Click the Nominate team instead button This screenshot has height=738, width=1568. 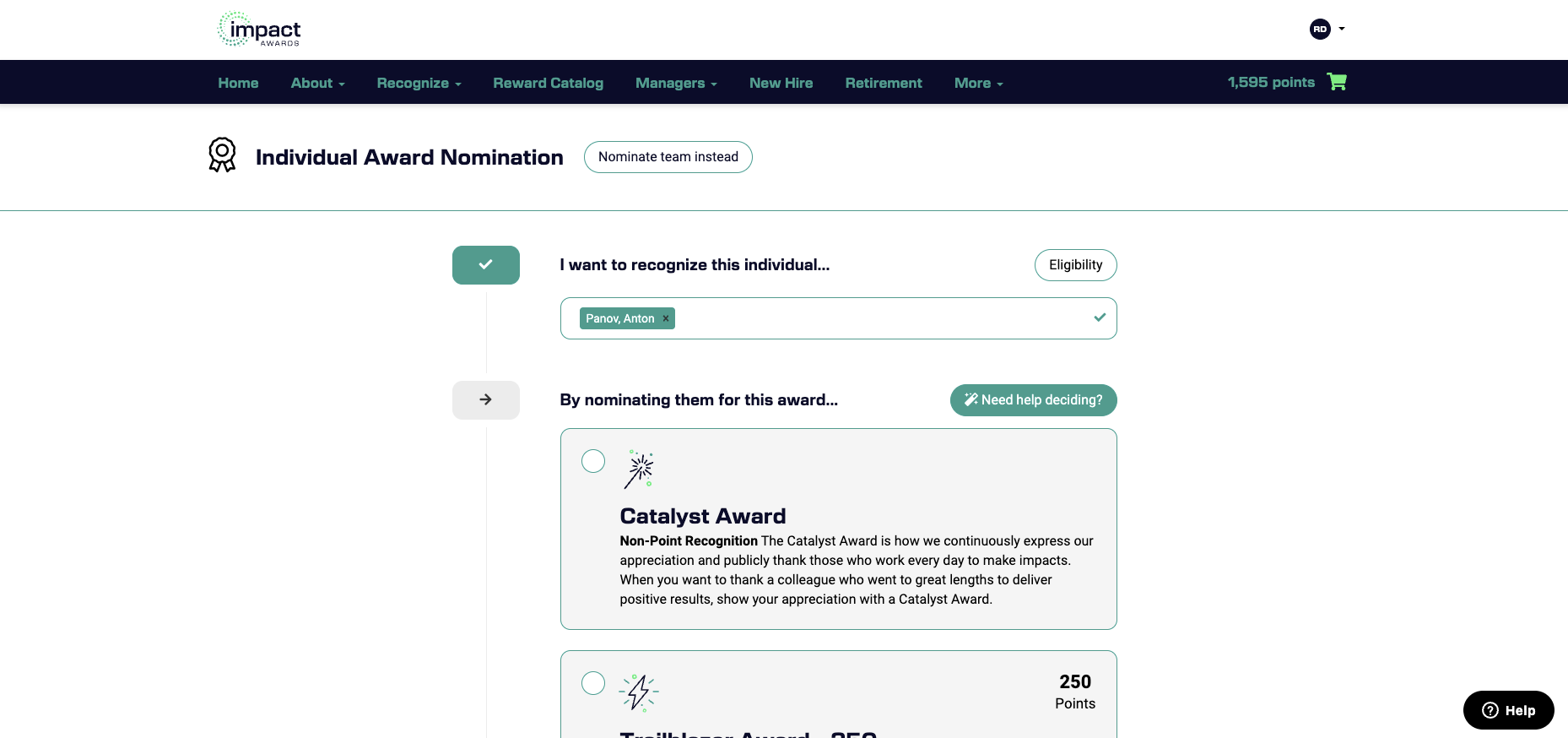[668, 157]
